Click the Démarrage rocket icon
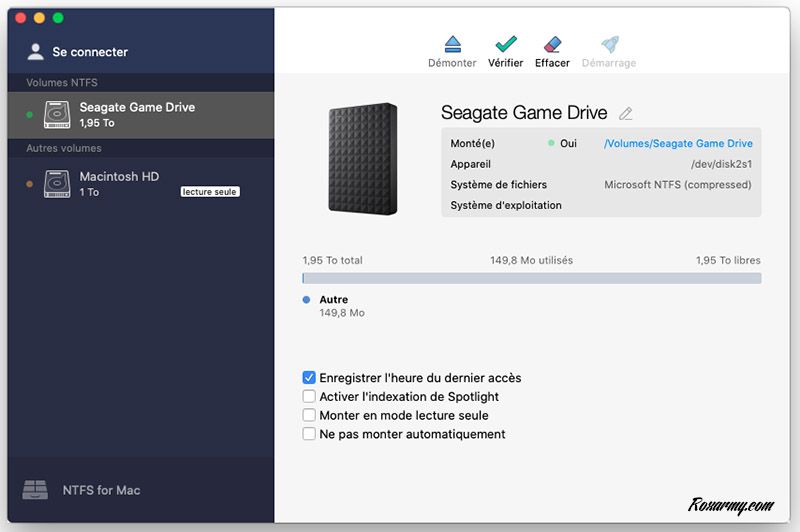The height and width of the screenshot is (532, 800). click(x=609, y=45)
